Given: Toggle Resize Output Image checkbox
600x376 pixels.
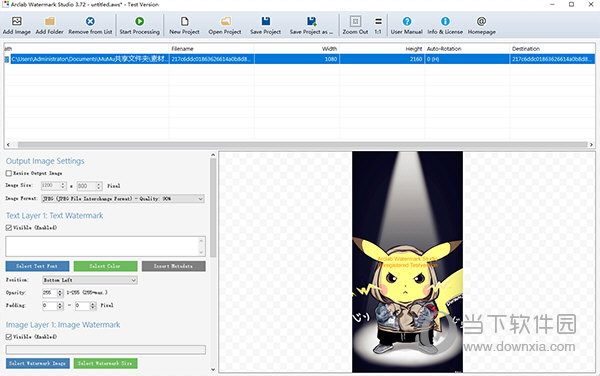Looking at the screenshot, I should [8, 173].
